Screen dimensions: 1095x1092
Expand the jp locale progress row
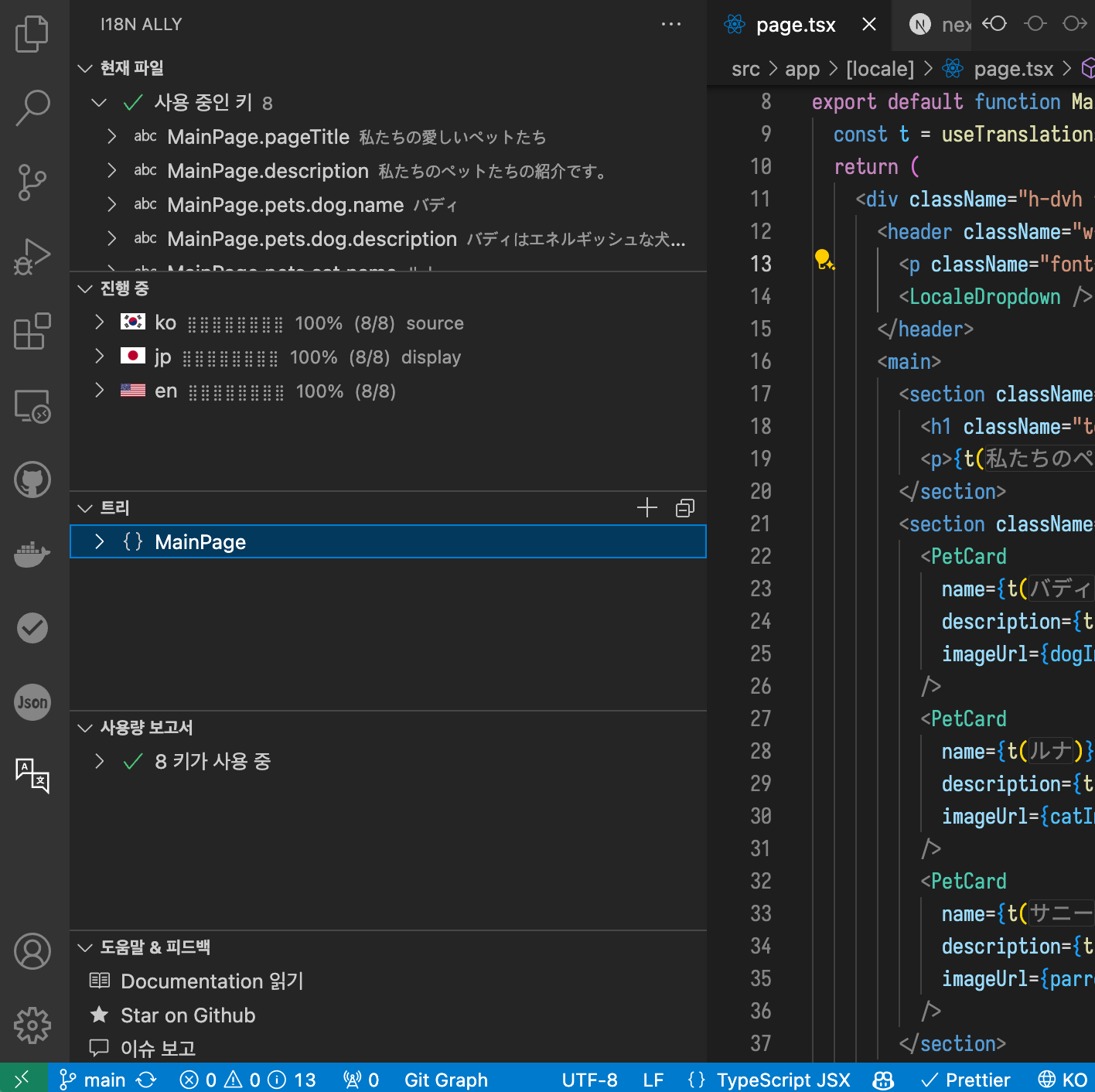pos(99,356)
